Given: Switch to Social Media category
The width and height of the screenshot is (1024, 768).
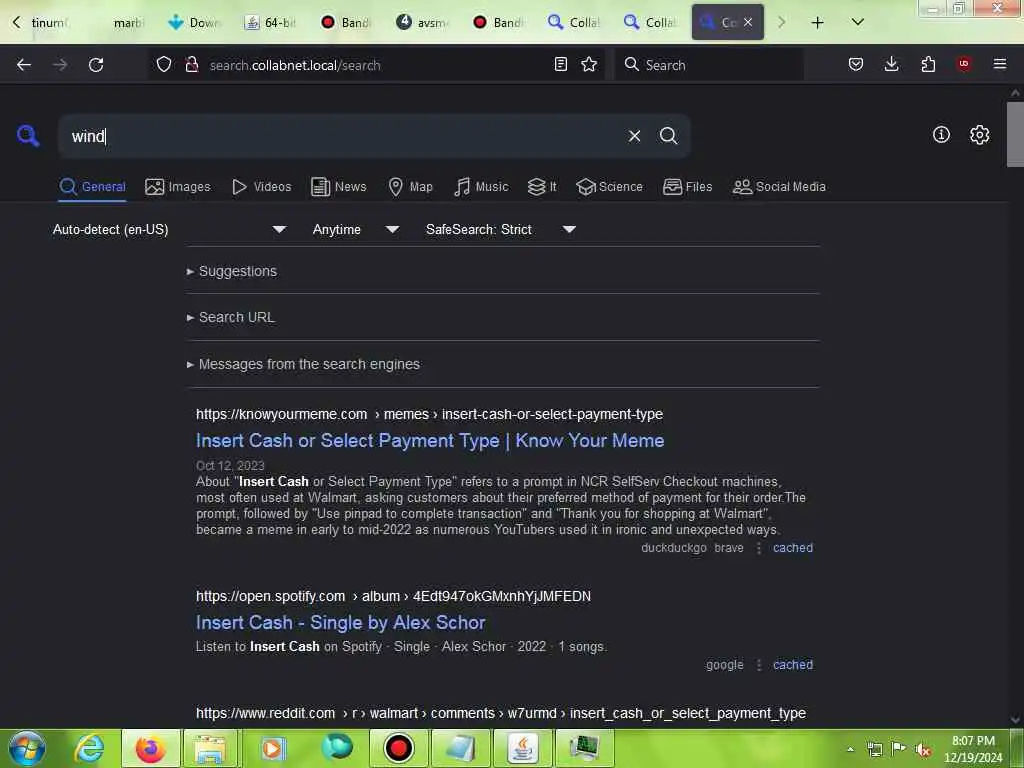Looking at the screenshot, I should (x=779, y=187).
